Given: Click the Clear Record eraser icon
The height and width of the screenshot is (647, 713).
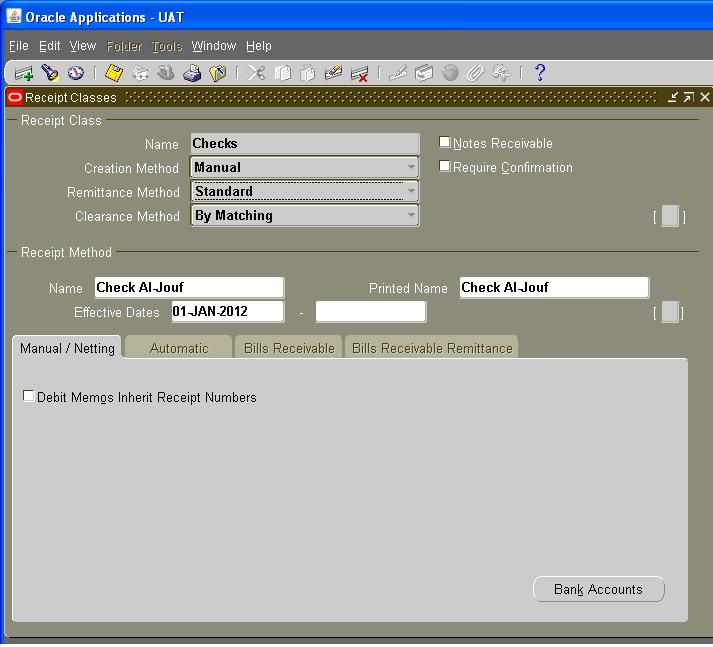Looking at the screenshot, I should tap(333, 73).
